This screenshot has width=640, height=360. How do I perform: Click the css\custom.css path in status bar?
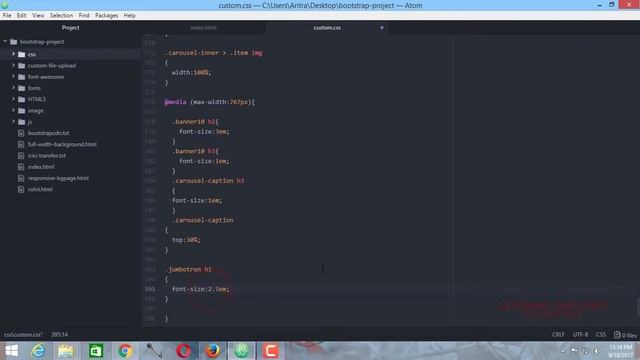coord(23,335)
